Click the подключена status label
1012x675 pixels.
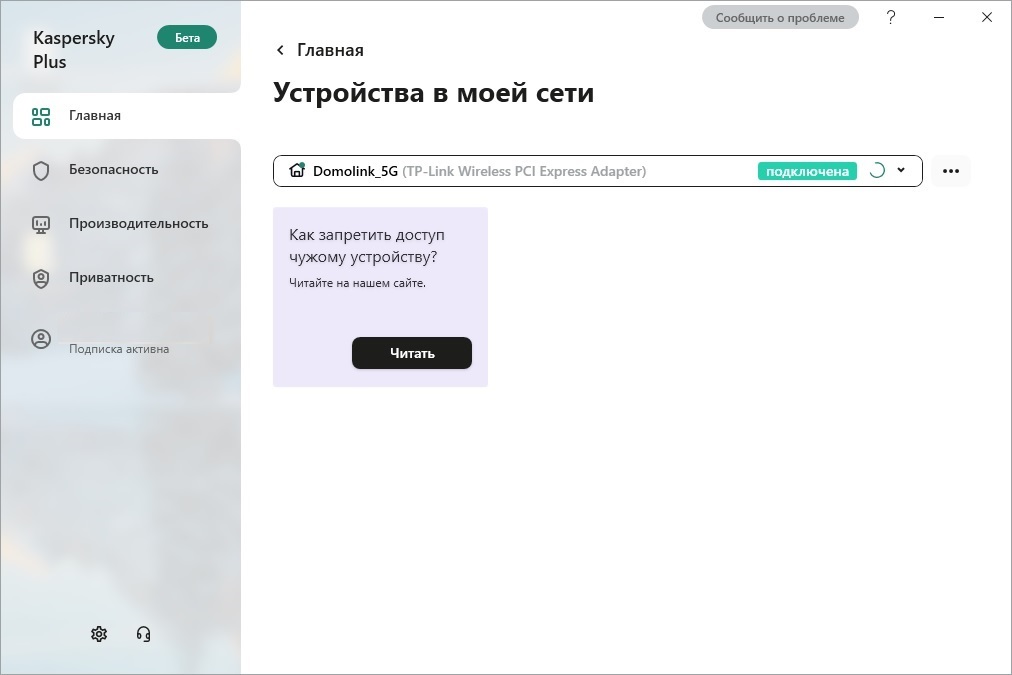tap(807, 171)
